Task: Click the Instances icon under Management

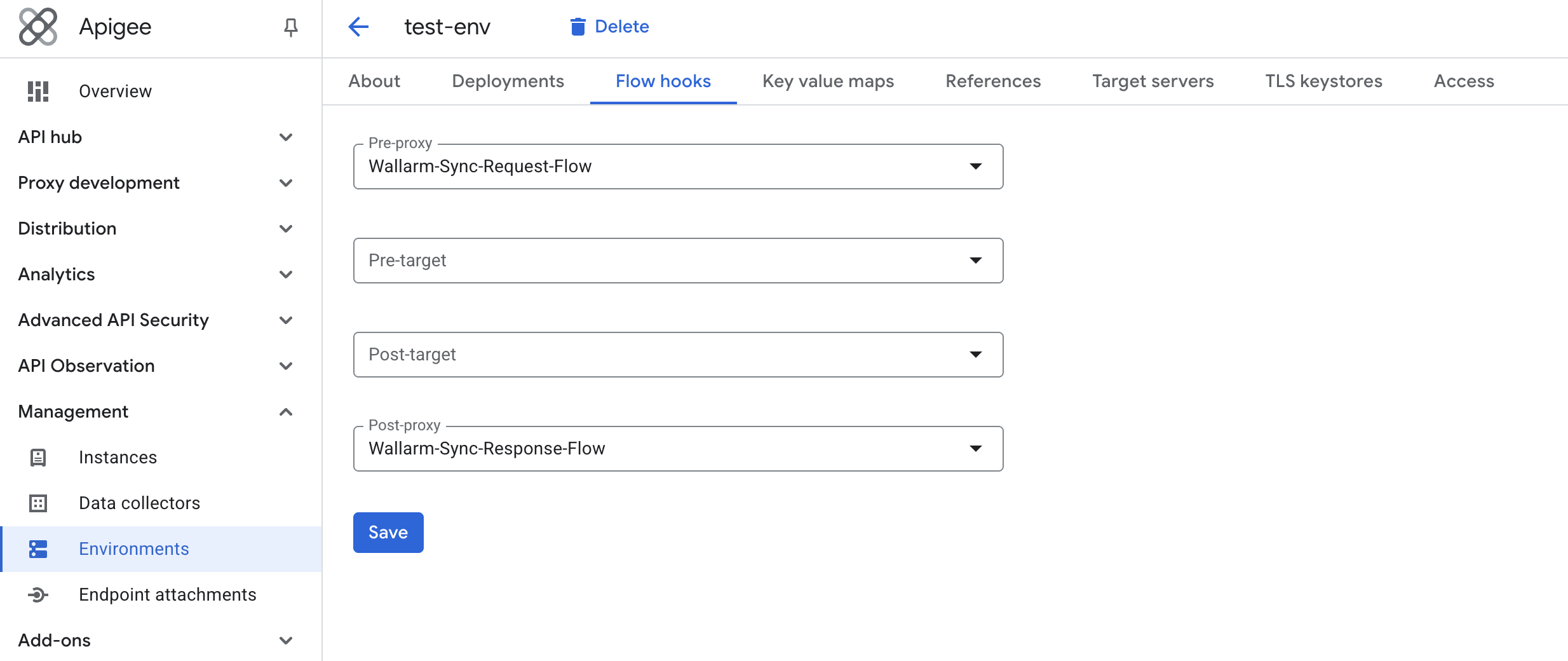Action: [x=39, y=456]
